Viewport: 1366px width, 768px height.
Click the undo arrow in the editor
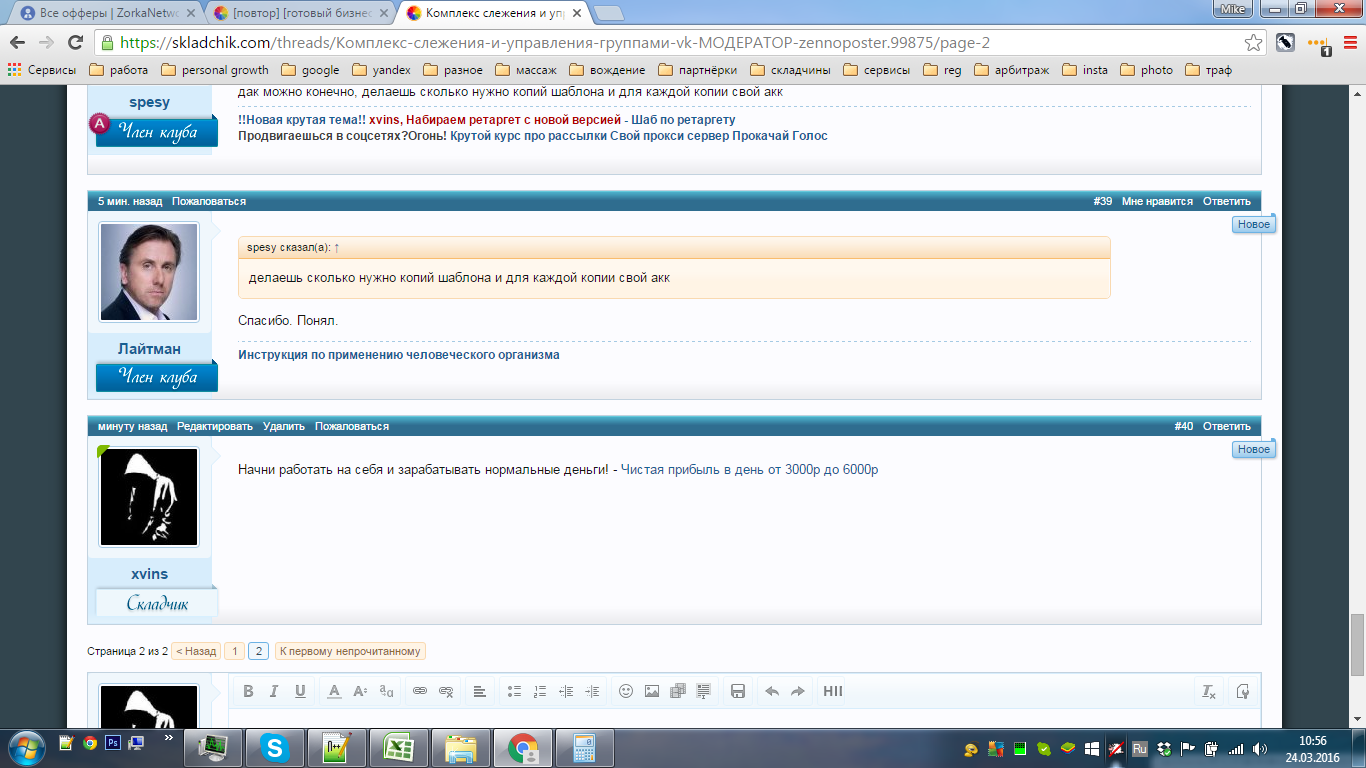pos(771,691)
